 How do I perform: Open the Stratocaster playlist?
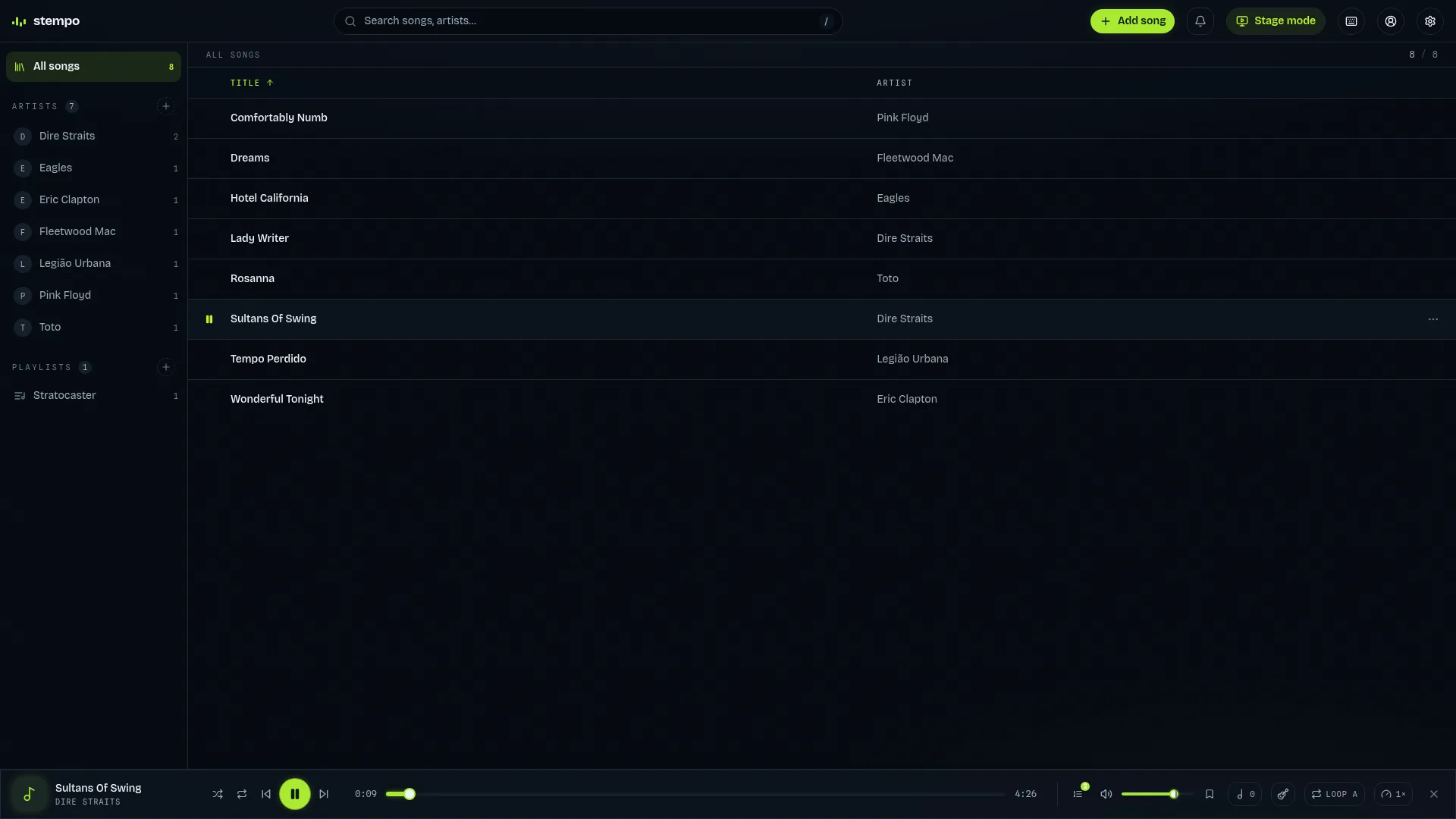pos(94,396)
